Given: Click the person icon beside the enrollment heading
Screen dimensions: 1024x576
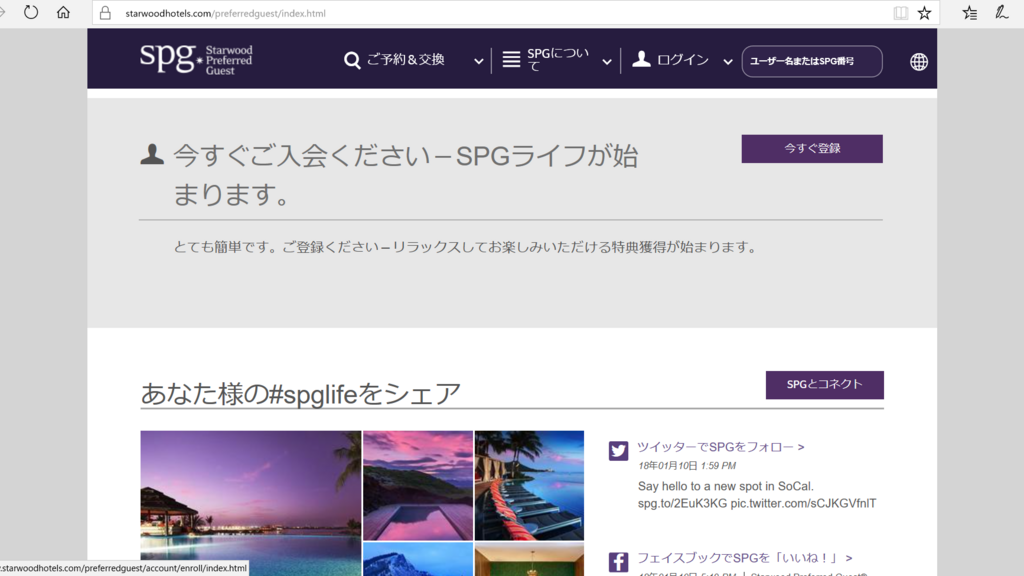Looking at the screenshot, I should [x=152, y=154].
